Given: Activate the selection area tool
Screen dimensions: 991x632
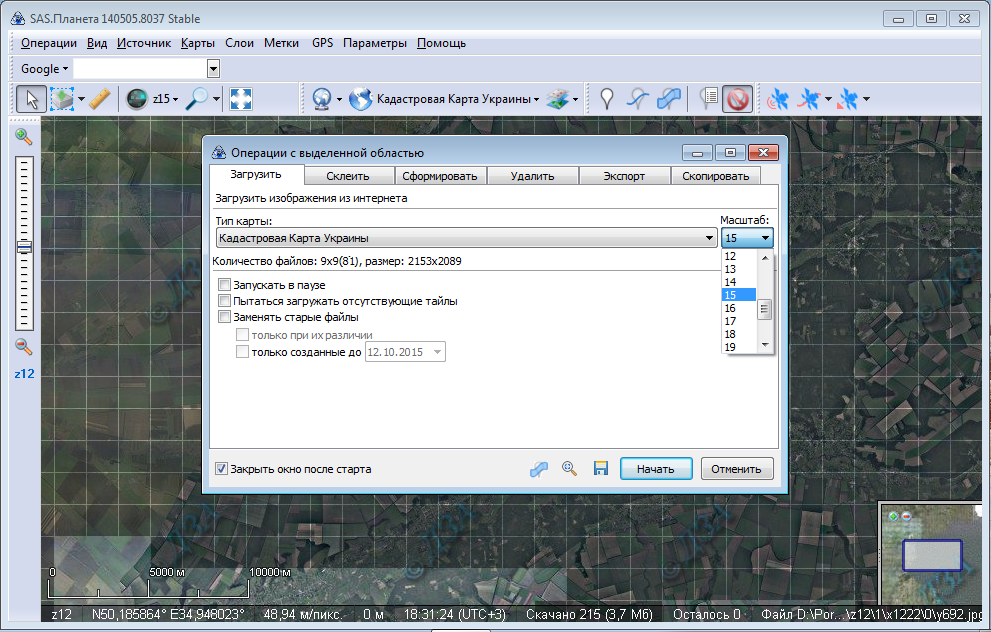Looking at the screenshot, I should [62, 99].
